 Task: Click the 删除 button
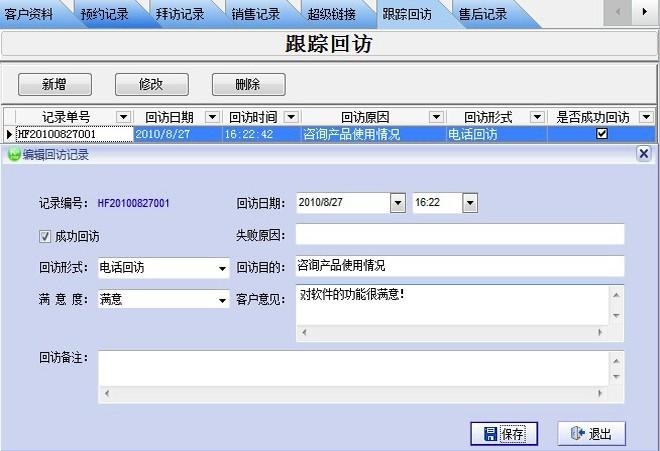click(x=248, y=85)
